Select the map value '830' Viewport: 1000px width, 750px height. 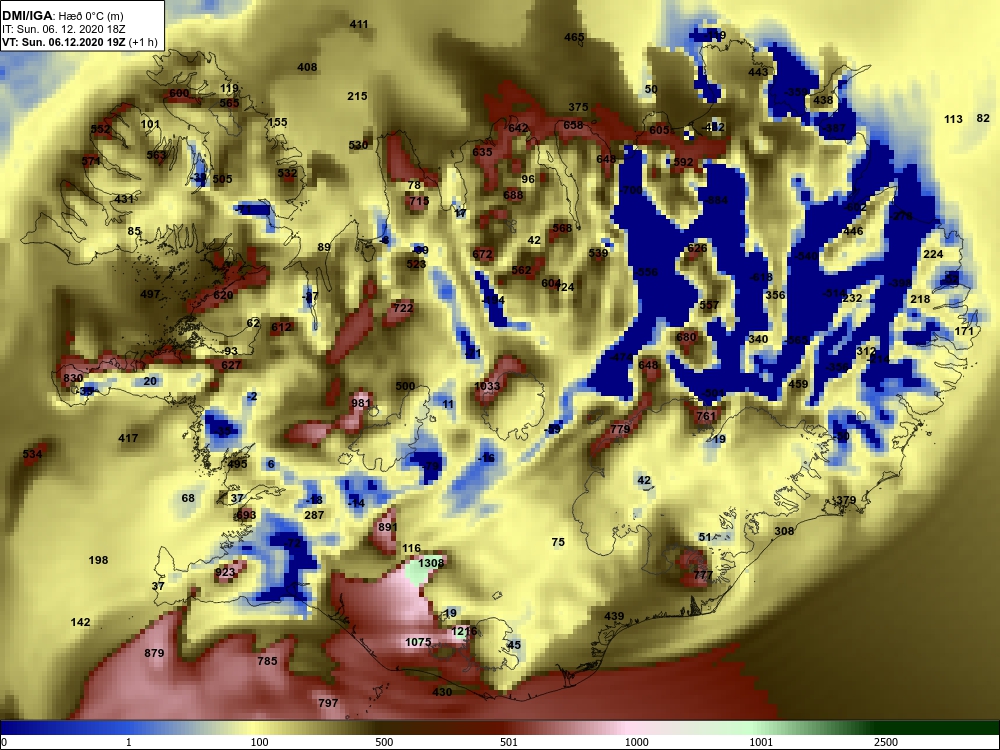tap(73, 378)
